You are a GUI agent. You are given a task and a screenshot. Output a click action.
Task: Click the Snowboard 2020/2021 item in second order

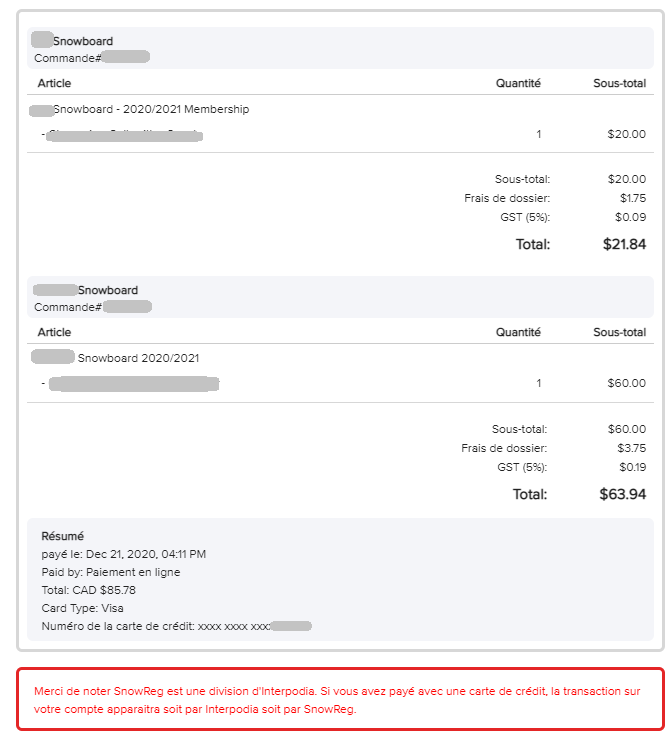pyautogui.click(x=139, y=358)
